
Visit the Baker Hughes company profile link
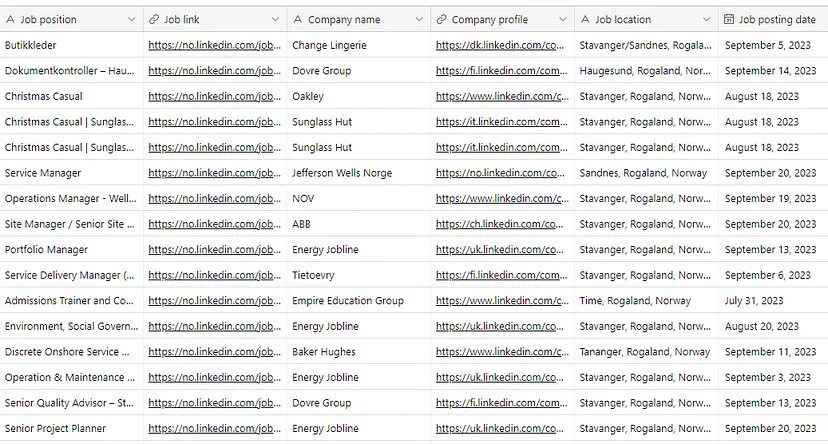click(502, 352)
